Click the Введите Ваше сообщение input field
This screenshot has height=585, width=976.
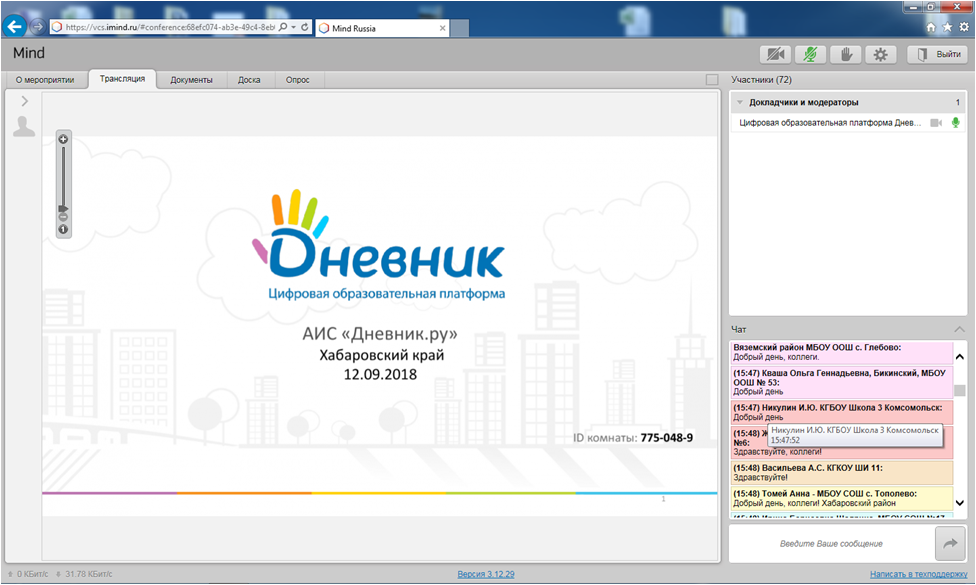coord(832,543)
